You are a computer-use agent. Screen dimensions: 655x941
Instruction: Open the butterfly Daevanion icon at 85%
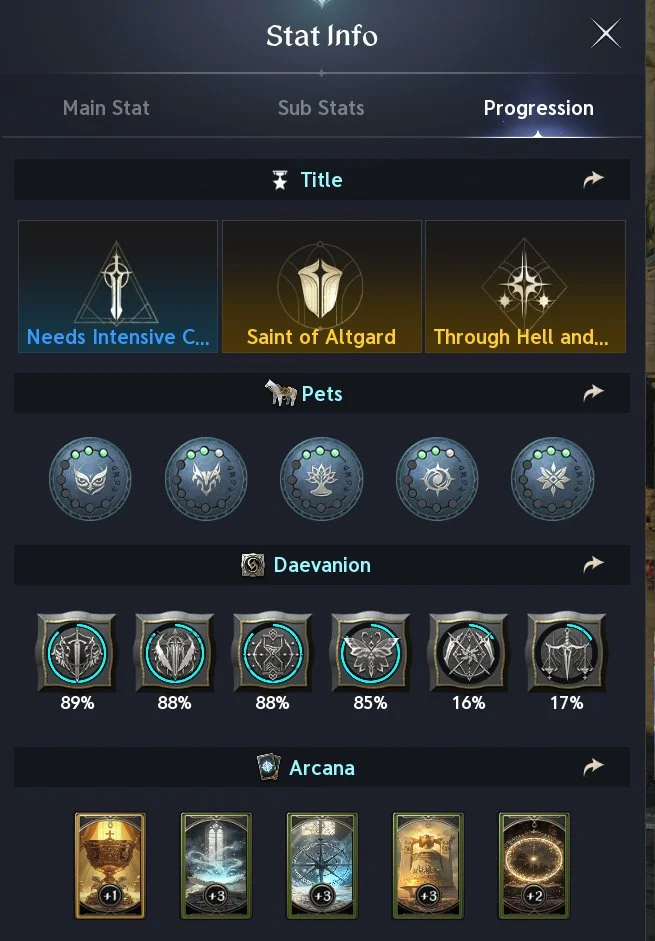click(370, 653)
